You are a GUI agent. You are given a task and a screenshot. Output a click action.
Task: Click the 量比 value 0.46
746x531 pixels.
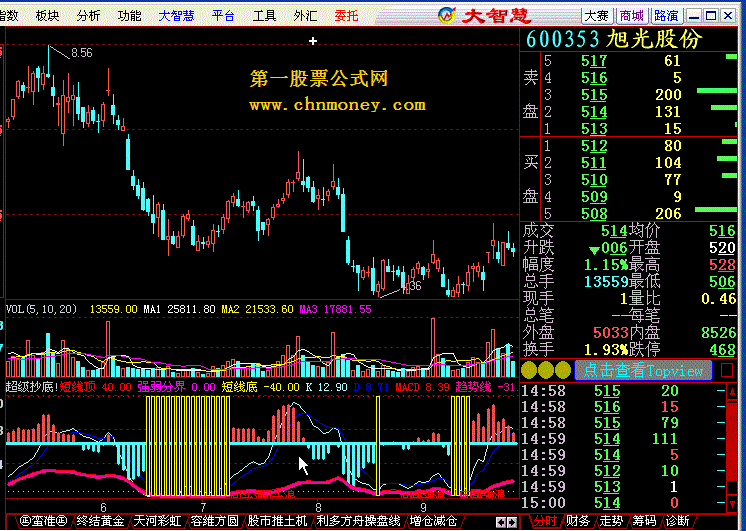(718, 299)
